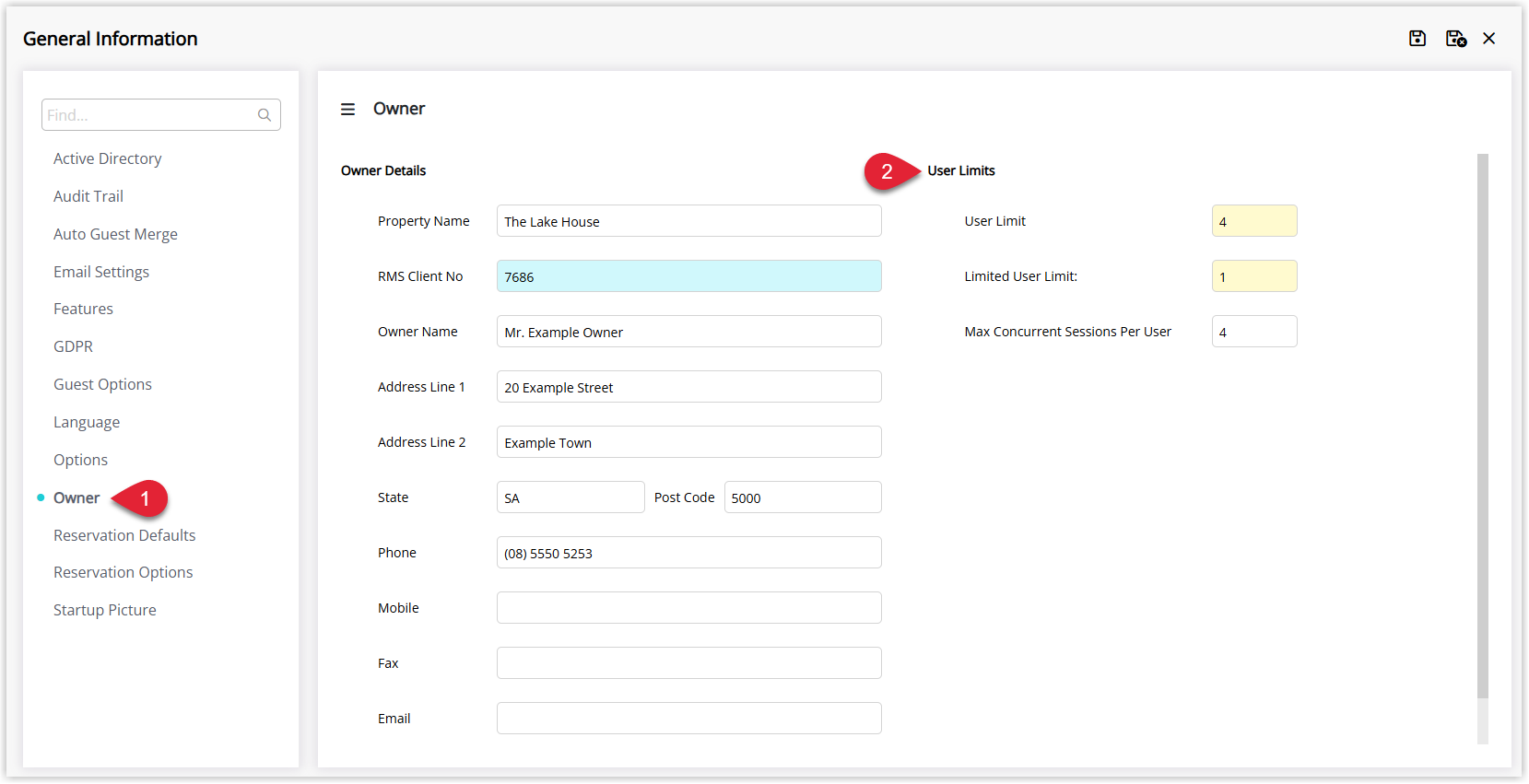Viewport: 1529px width, 784px height.
Task: Click the User Limits heading
Action: (x=961, y=170)
